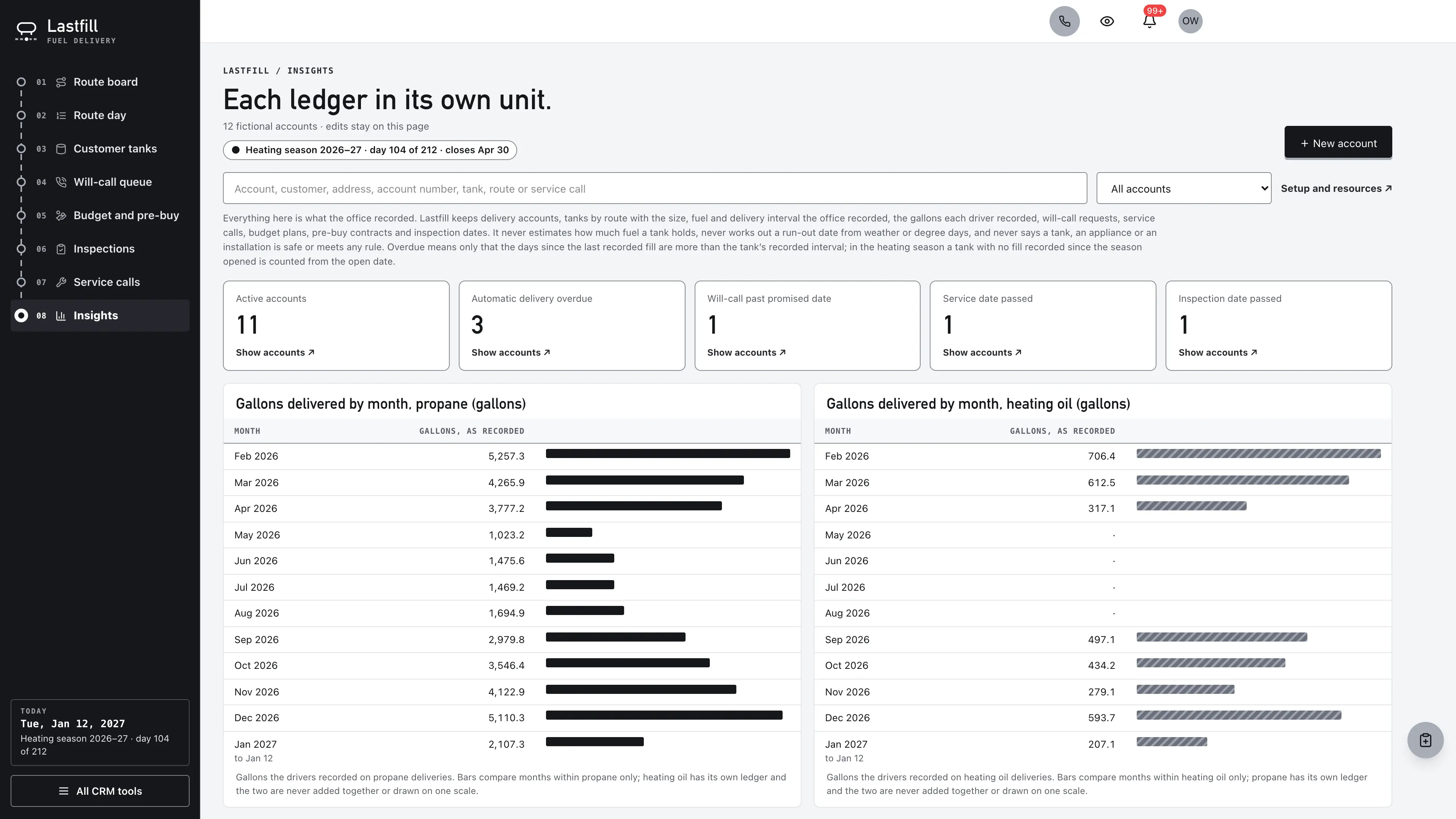
Task: Focus the account search field
Action: [654, 188]
